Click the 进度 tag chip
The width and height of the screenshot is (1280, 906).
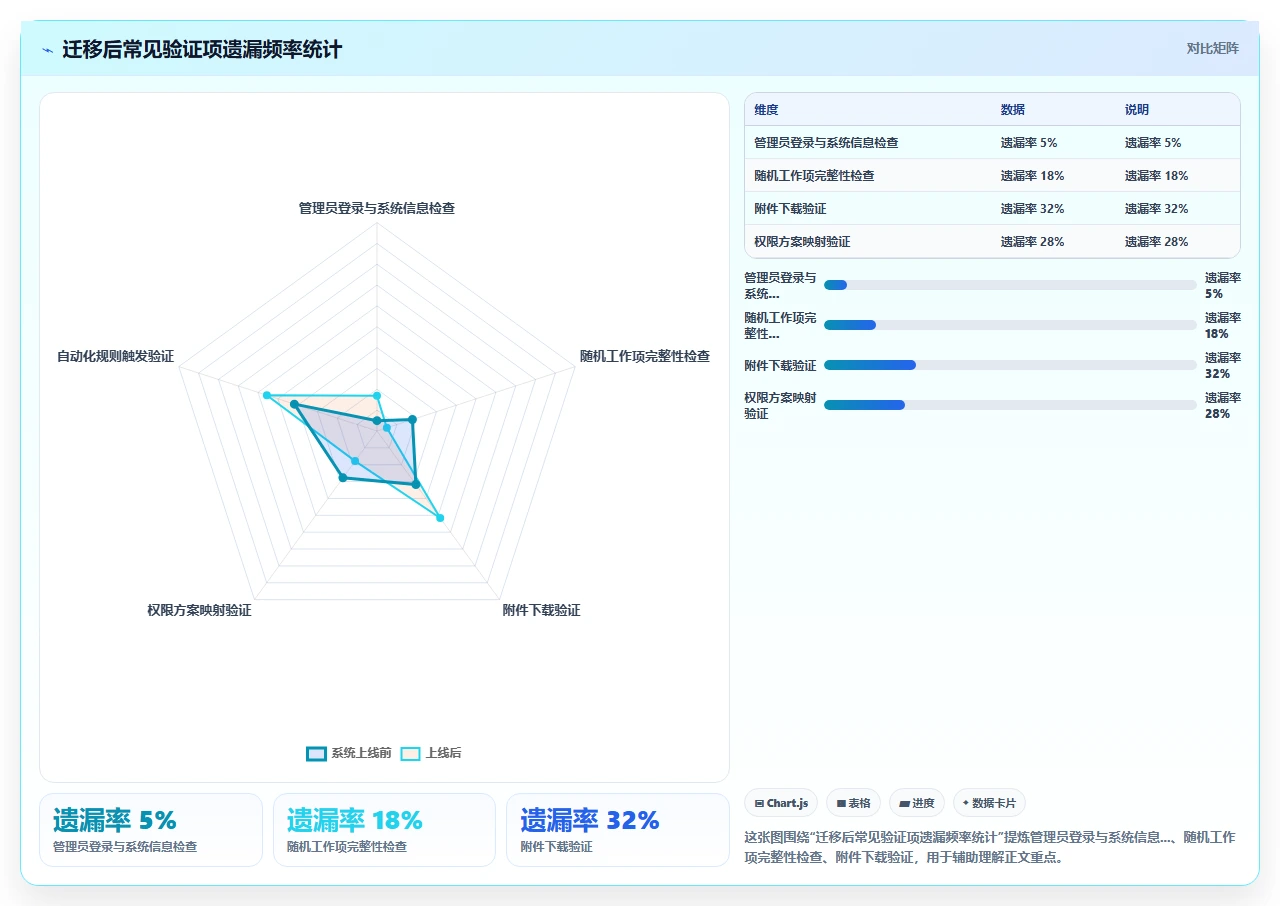pos(917,803)
